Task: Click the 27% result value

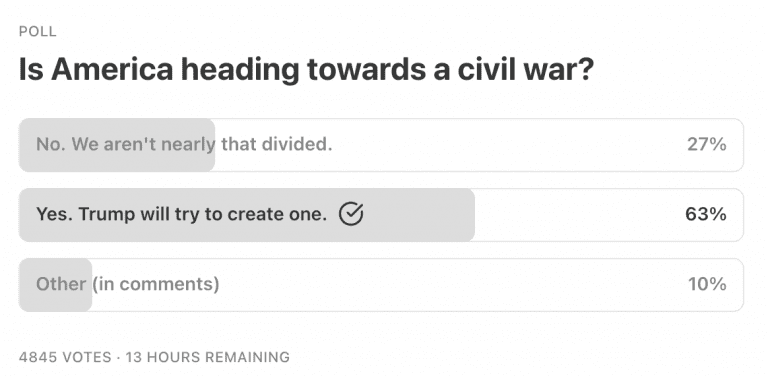Action: 706,145
